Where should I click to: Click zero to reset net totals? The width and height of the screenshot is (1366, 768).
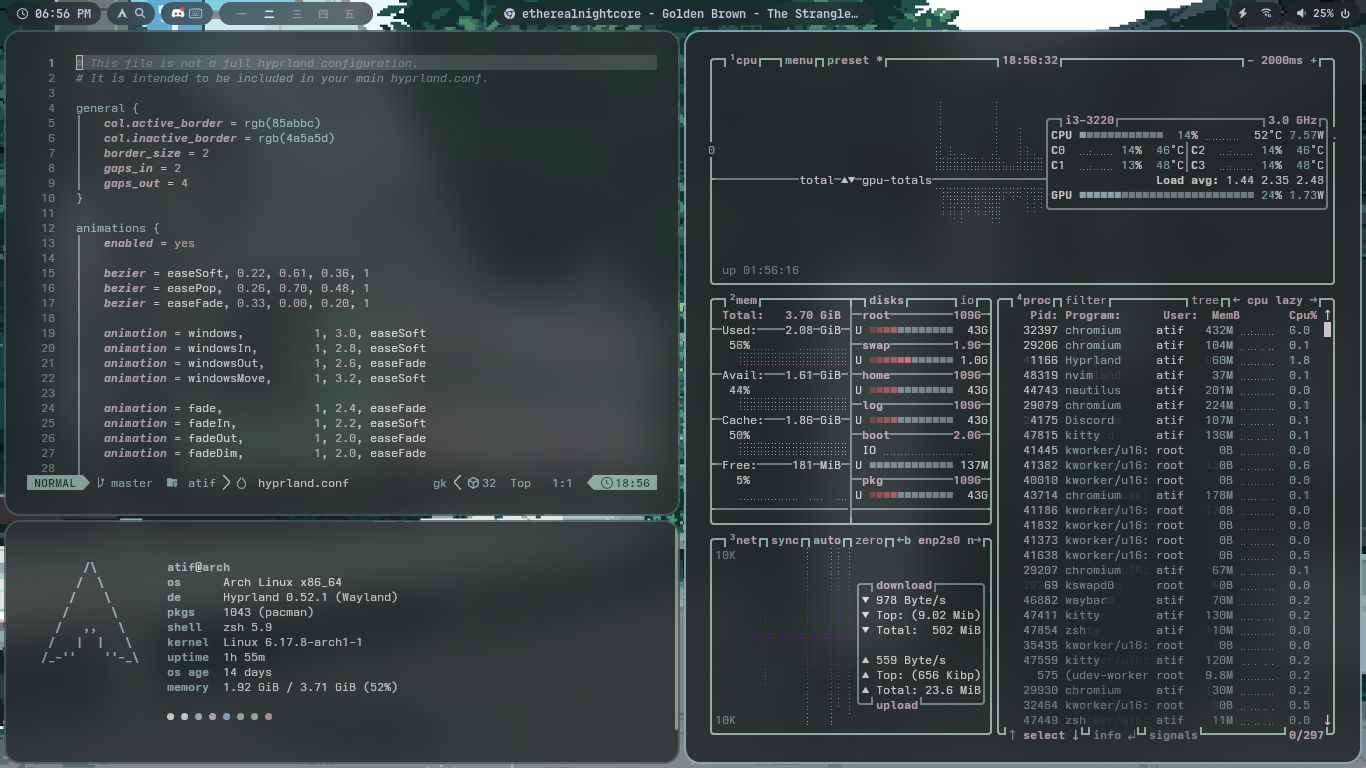(870, 540)
